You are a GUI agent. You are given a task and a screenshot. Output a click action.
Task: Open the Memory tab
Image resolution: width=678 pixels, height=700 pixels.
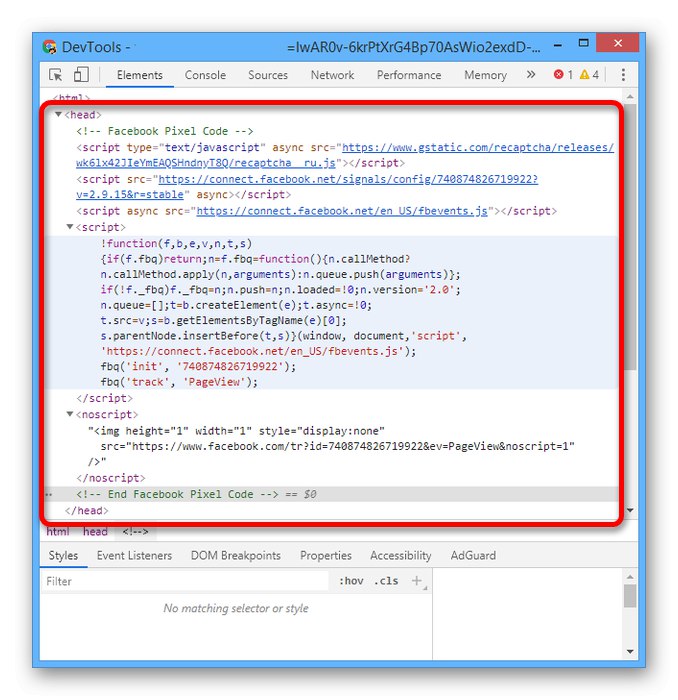pyautogui.click(x=486, y=75)
